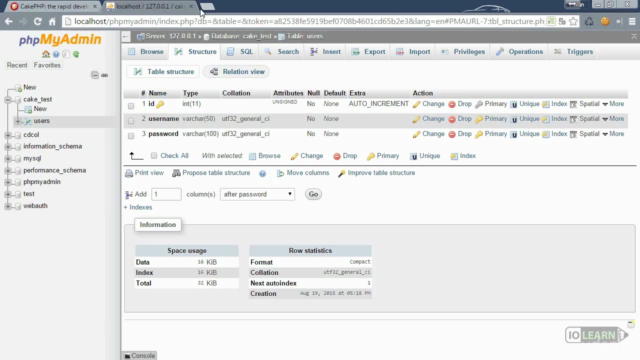The image size is (640, 360).
Task: Click the Favorites tab in sidebar
Action: 47,65
